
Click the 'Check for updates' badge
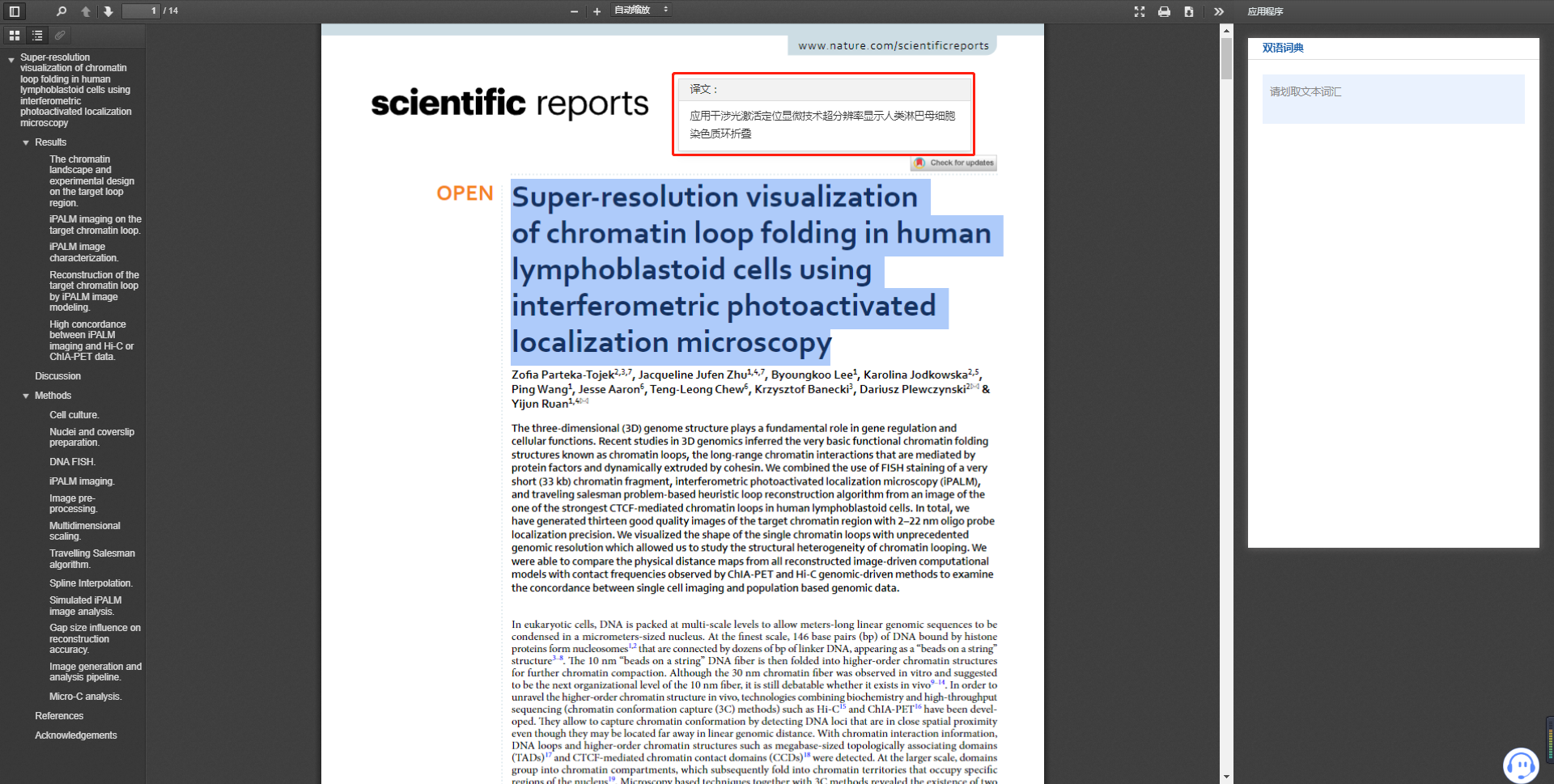tap(953, 163)
